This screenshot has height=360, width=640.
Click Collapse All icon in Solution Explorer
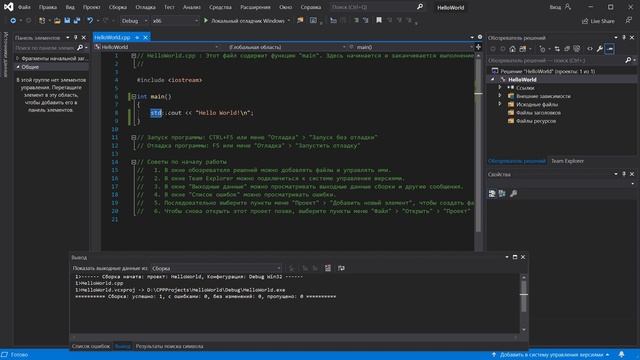567,49
